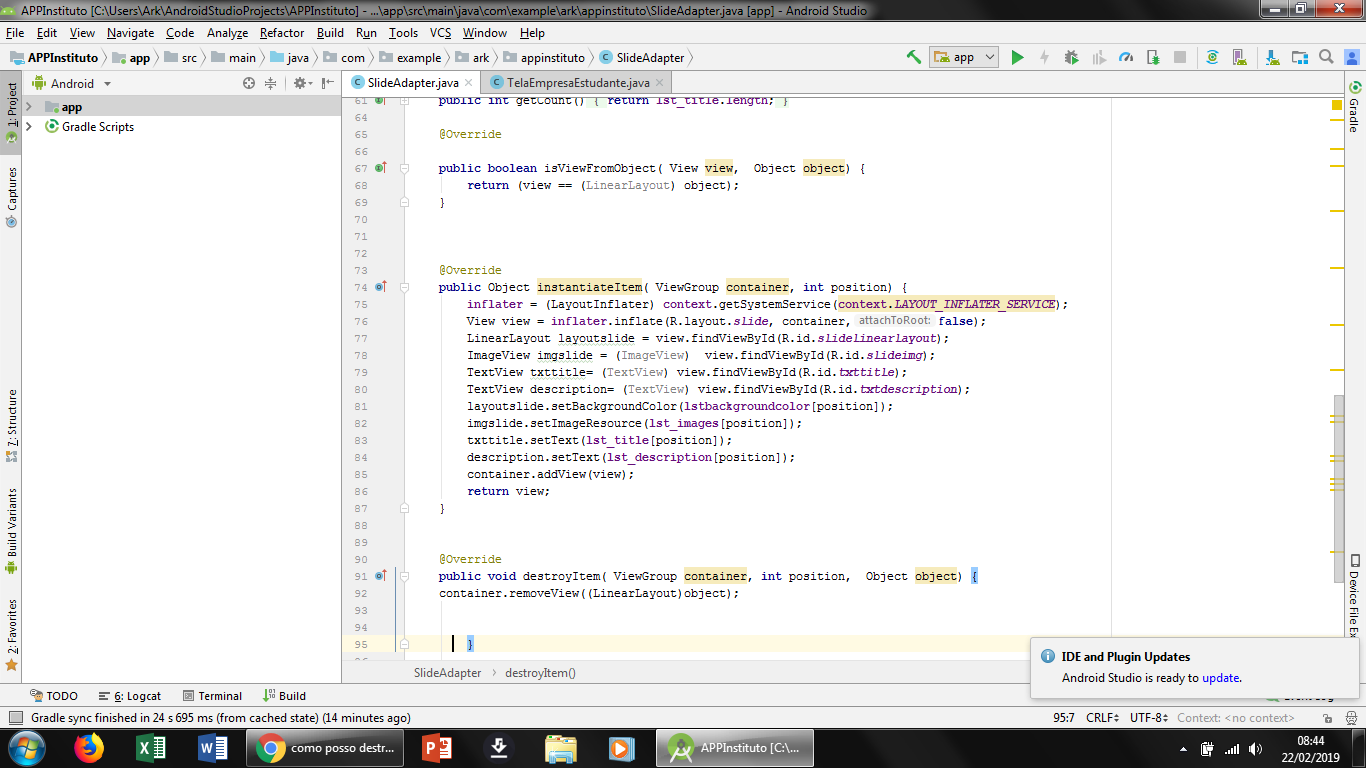Open the Build tool window button
Image resolution: width=1366 pixels, height=768 pixels.
pos(285,696)
